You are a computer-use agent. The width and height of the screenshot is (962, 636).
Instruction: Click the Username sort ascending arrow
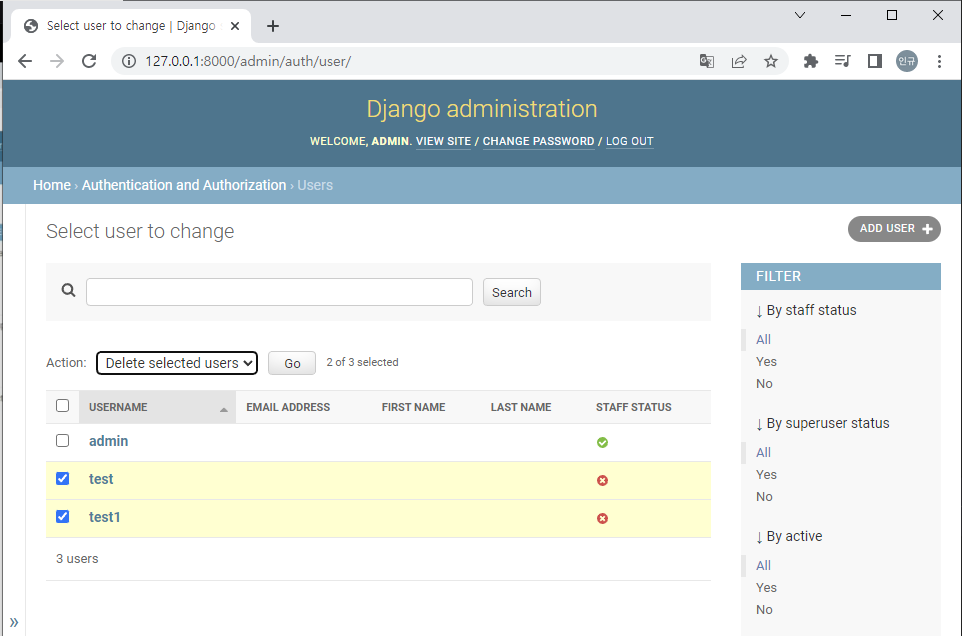click(224, 409)
